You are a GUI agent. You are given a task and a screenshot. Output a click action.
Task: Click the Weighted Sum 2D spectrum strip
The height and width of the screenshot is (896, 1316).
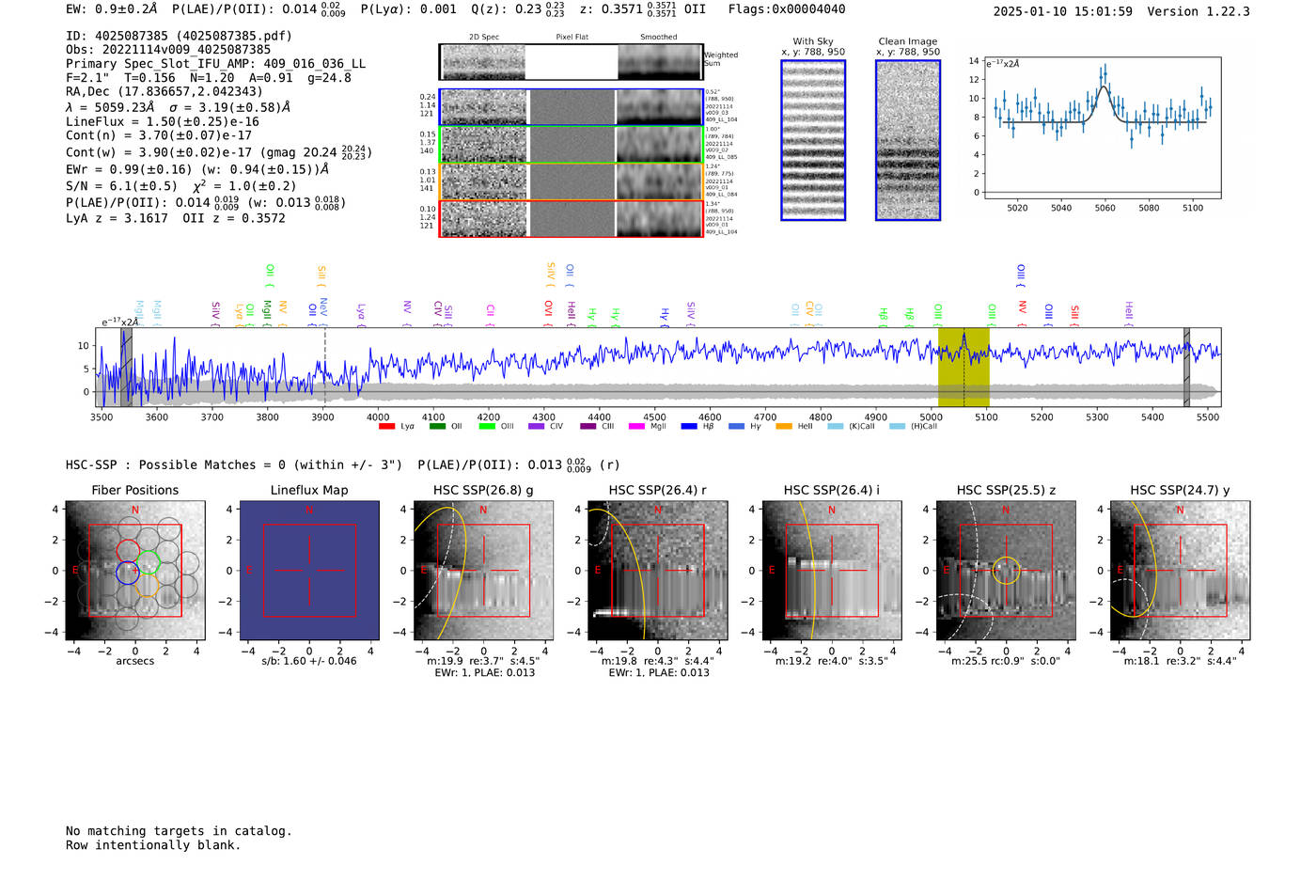pyautogui.click(x=572, y=62)
